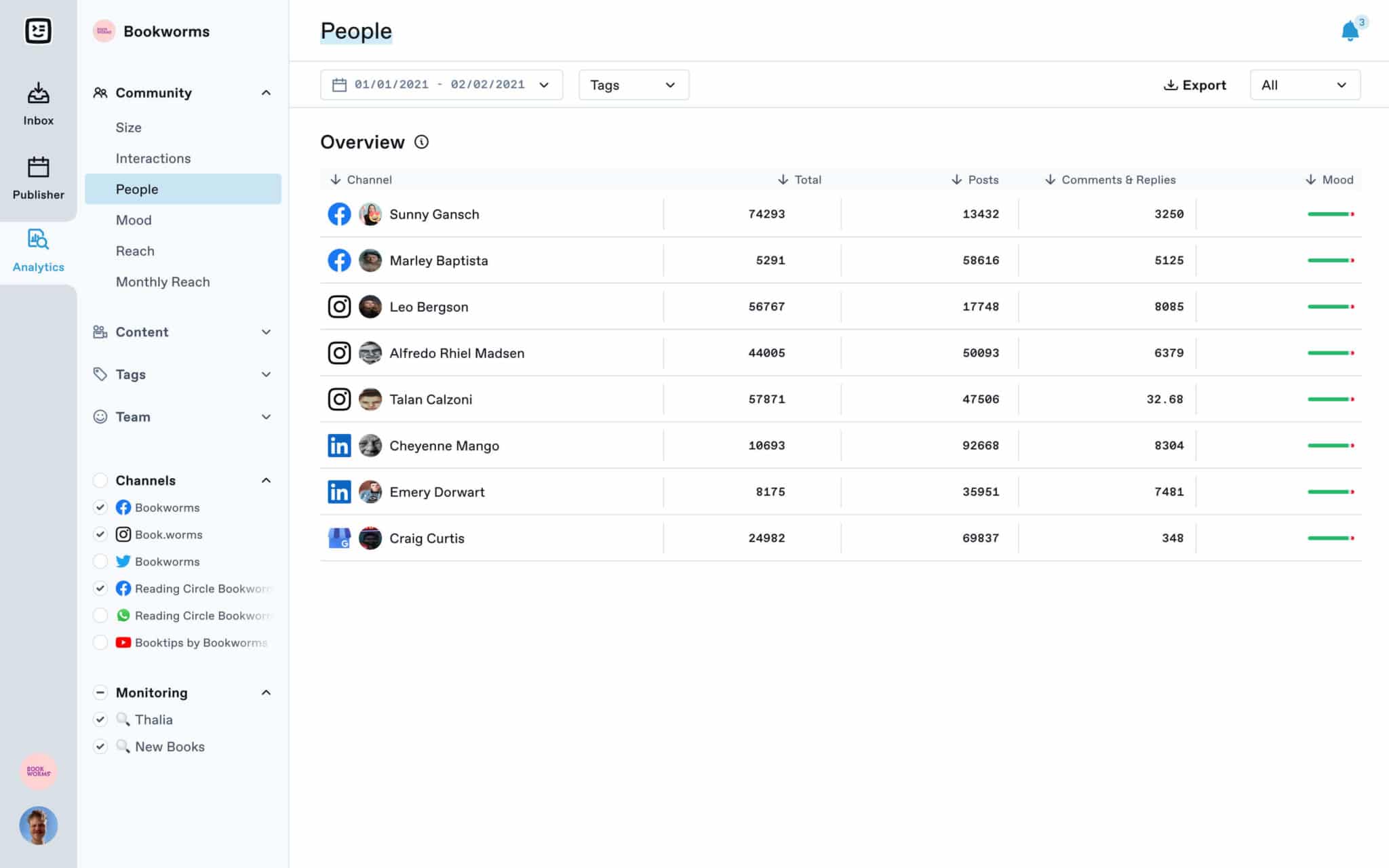The height and width of the screenshot is (868, 1389).
Task: Click the calendar icon in date range
Action: (339, 85)
